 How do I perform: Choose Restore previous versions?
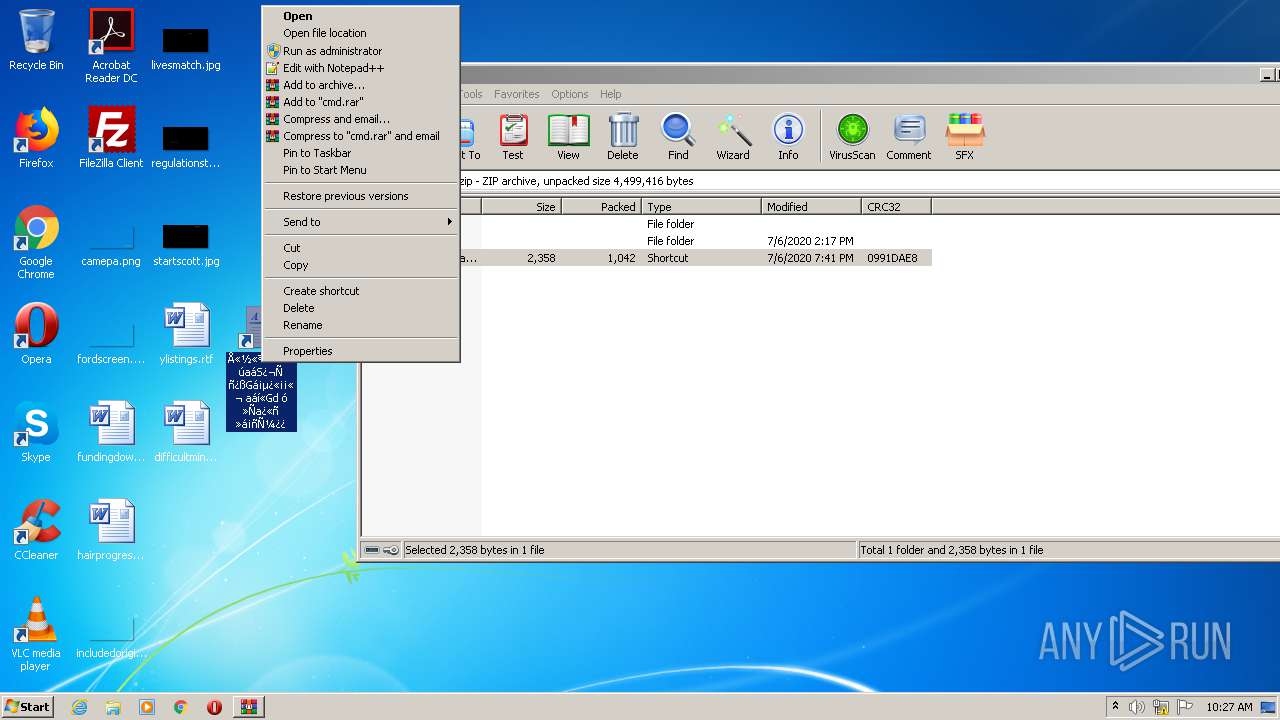coord(360,196)
